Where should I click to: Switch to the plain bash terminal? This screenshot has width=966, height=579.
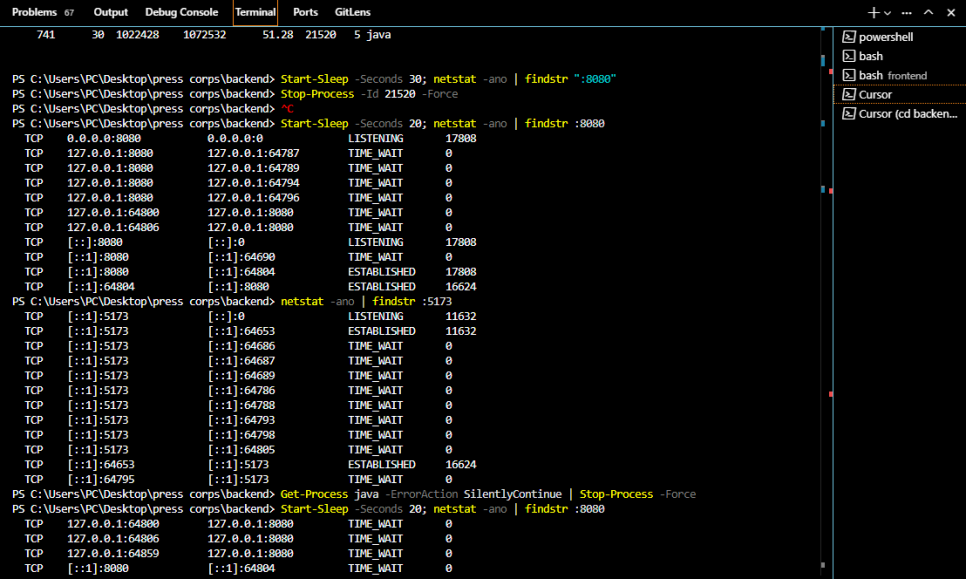point(899,56)
